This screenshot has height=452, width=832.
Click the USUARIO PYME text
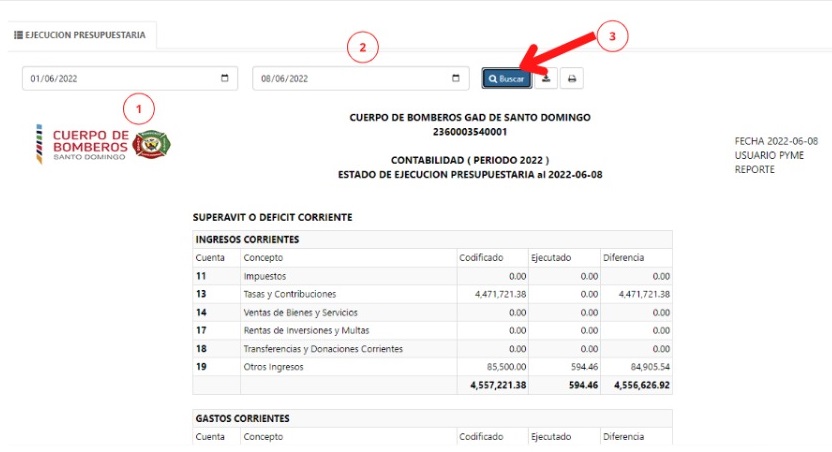coord(769,155)
